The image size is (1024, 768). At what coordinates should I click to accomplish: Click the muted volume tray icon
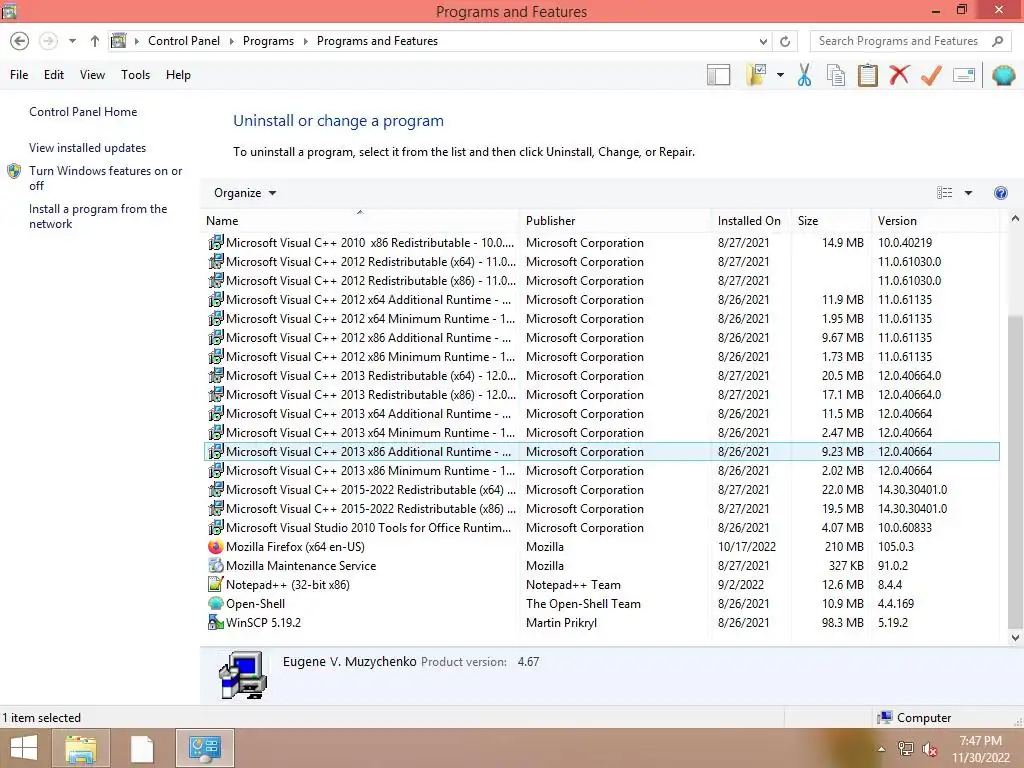pos(930,749)
